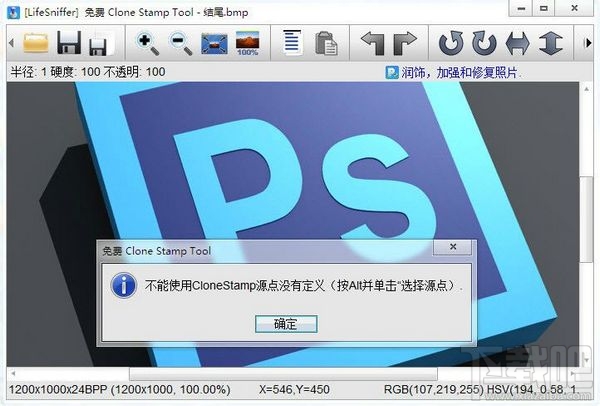Click the 1200x1000x24BPP status text

point(119,390)
